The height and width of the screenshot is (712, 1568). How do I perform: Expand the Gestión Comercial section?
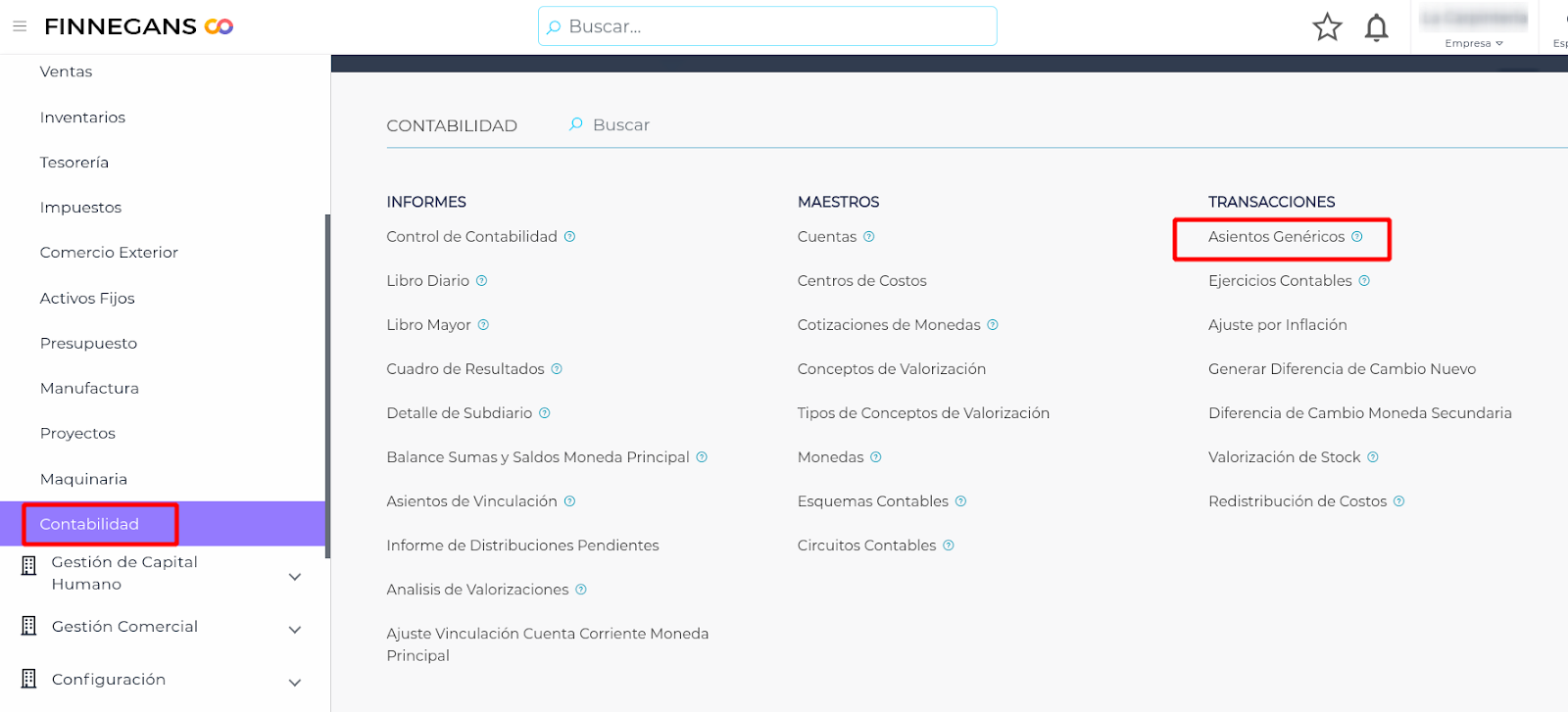pos(294,630)
